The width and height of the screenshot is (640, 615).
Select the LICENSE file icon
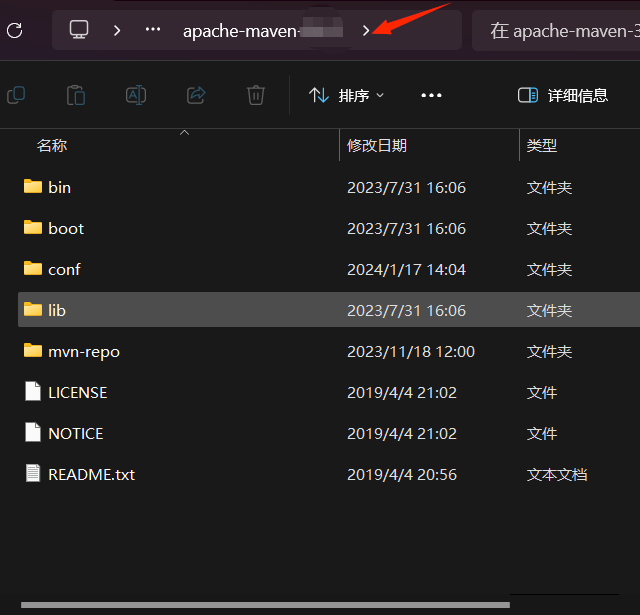pos(33,391)
